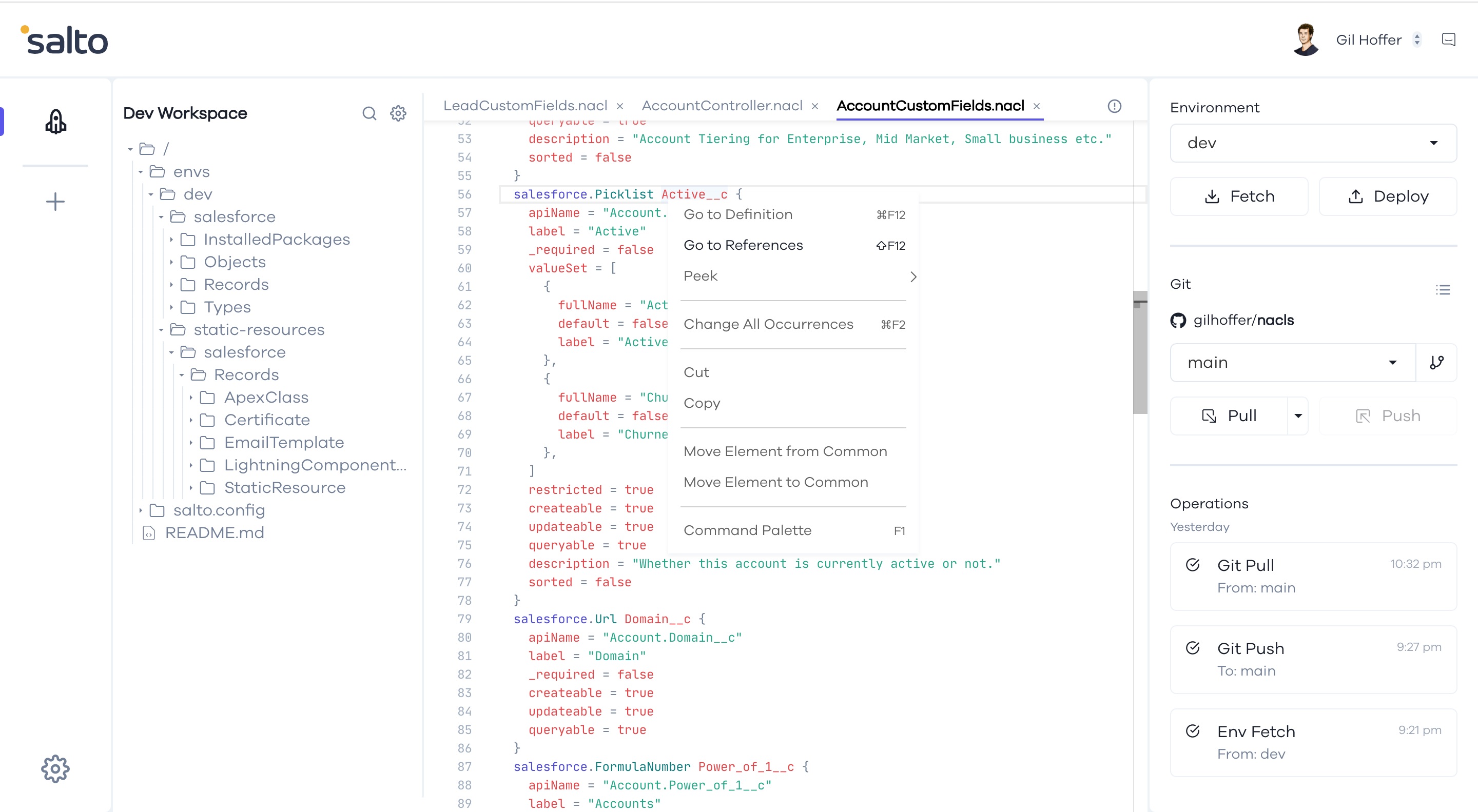Expand the StaticResource folder
Image resolution: width=1478 pixels, height=812 pixels.
[191, 488]
